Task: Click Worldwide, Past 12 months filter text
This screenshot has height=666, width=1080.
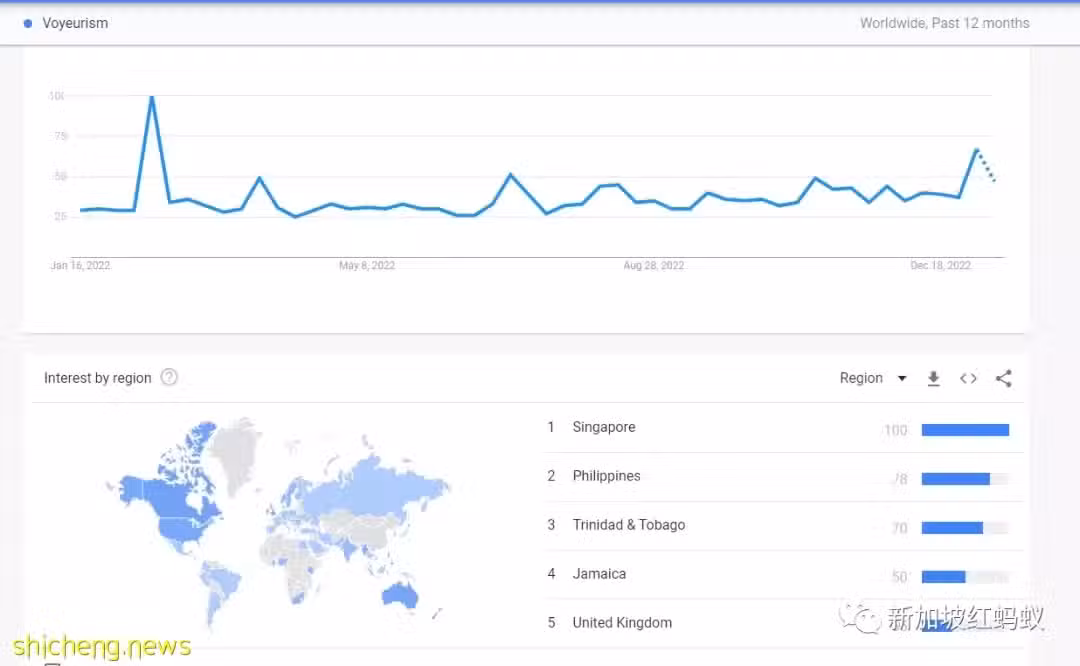Action: (944, 23)
